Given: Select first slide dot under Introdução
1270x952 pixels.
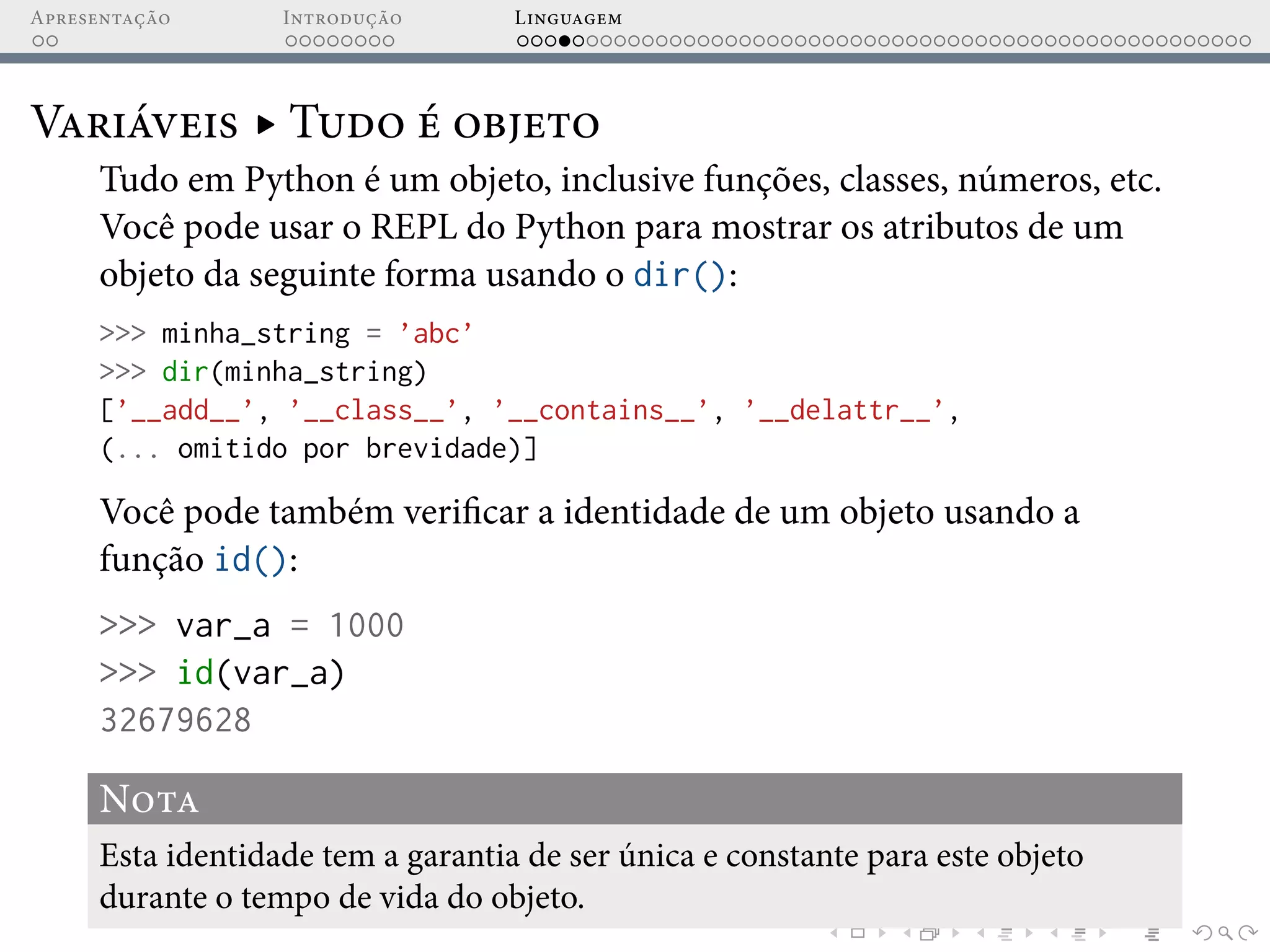Looking at the screenshot, I should pos(291,41).
